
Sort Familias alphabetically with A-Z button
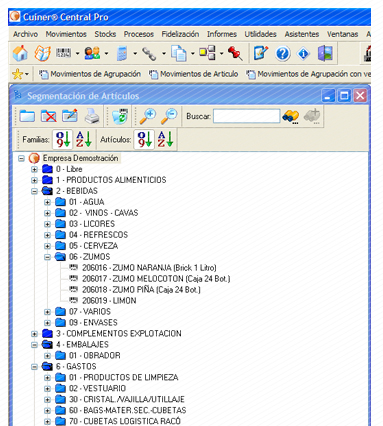pyautogui.click(x=83, y=139)
